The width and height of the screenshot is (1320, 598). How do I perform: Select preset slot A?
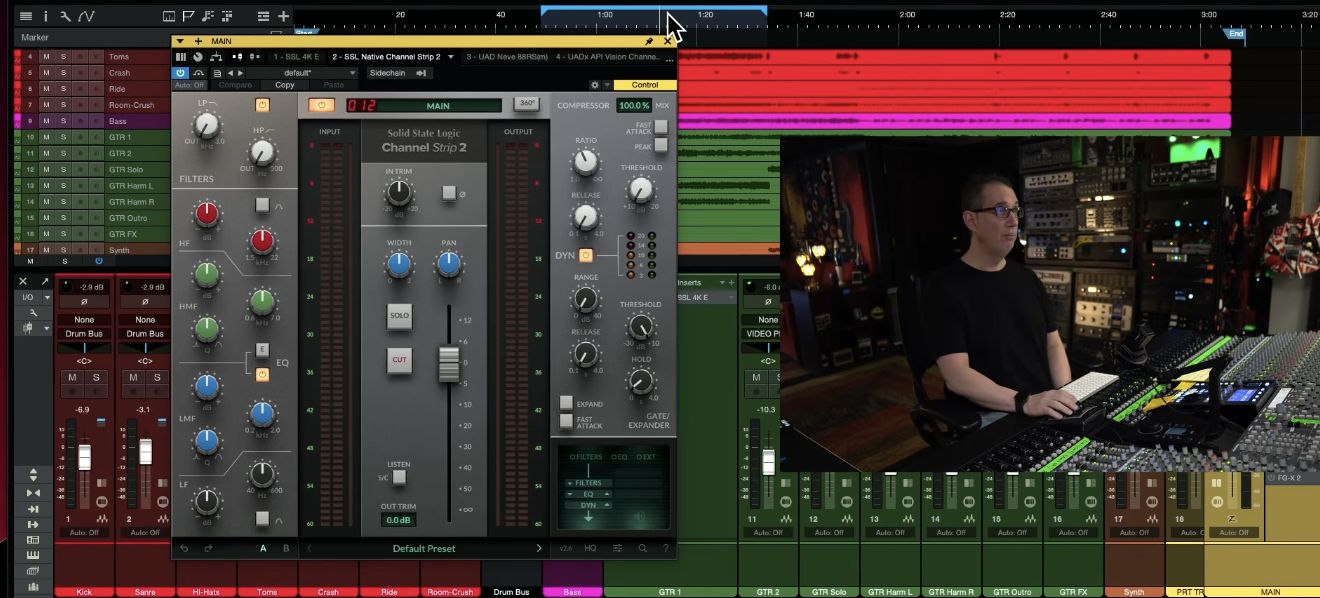[x=264, y=548]
